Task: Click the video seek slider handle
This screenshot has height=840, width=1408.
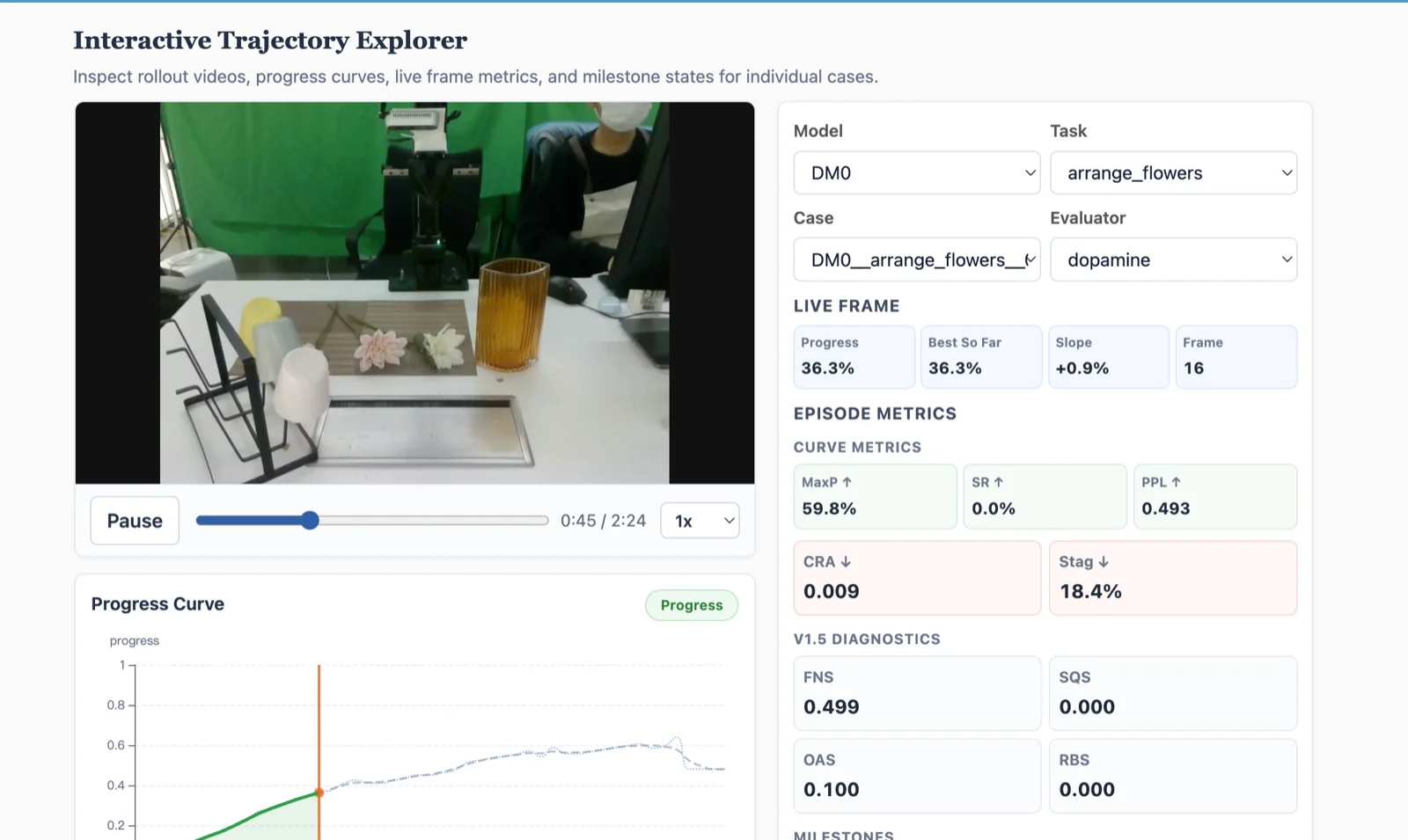Action: 310,521
